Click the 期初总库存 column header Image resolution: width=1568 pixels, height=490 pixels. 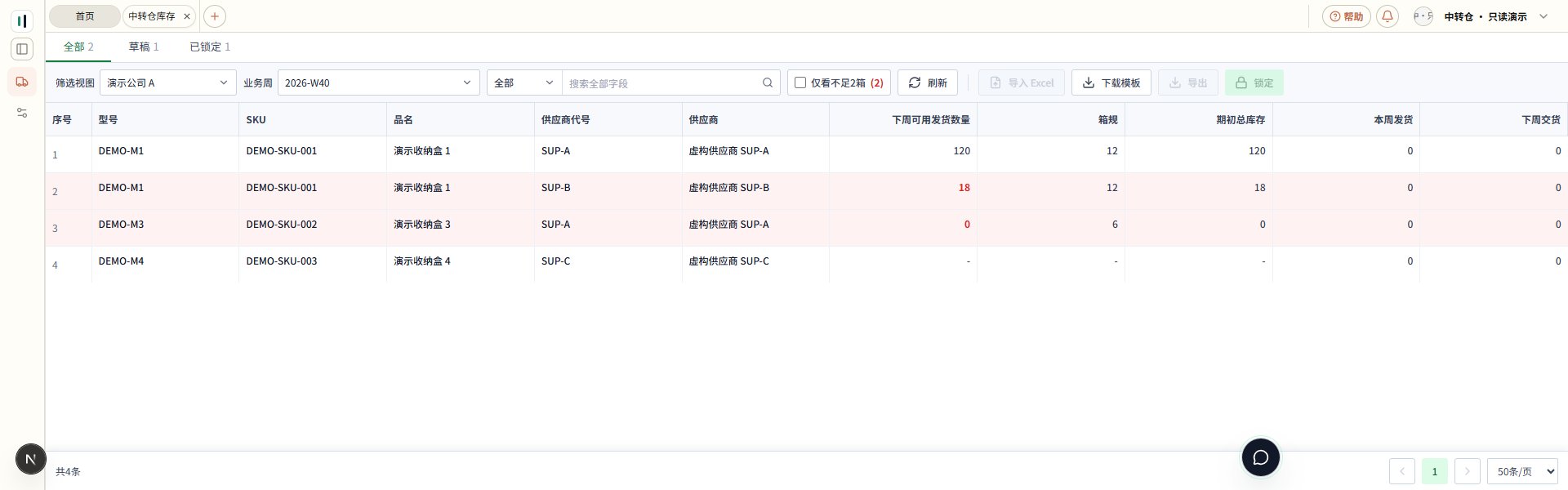click(1199, 119)
